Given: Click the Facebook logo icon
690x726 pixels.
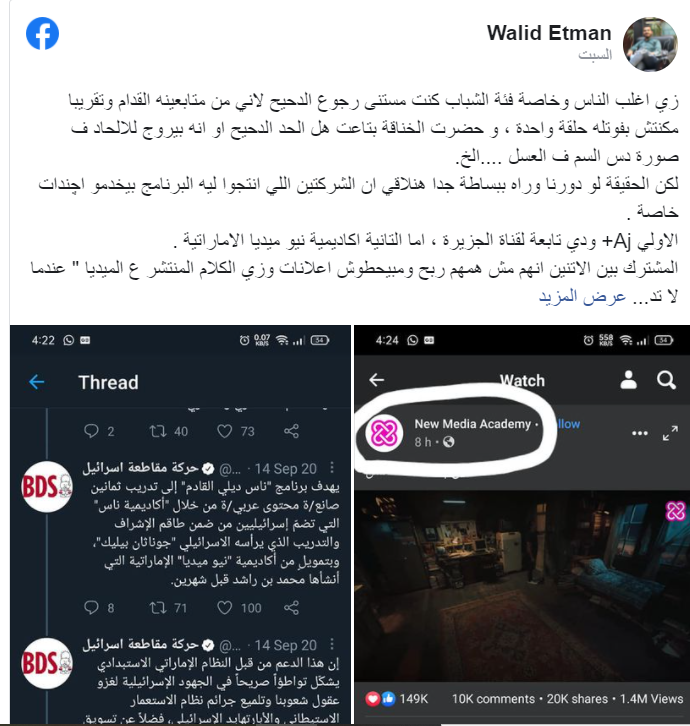Looking at the screenshot, I should pos(42,33).
